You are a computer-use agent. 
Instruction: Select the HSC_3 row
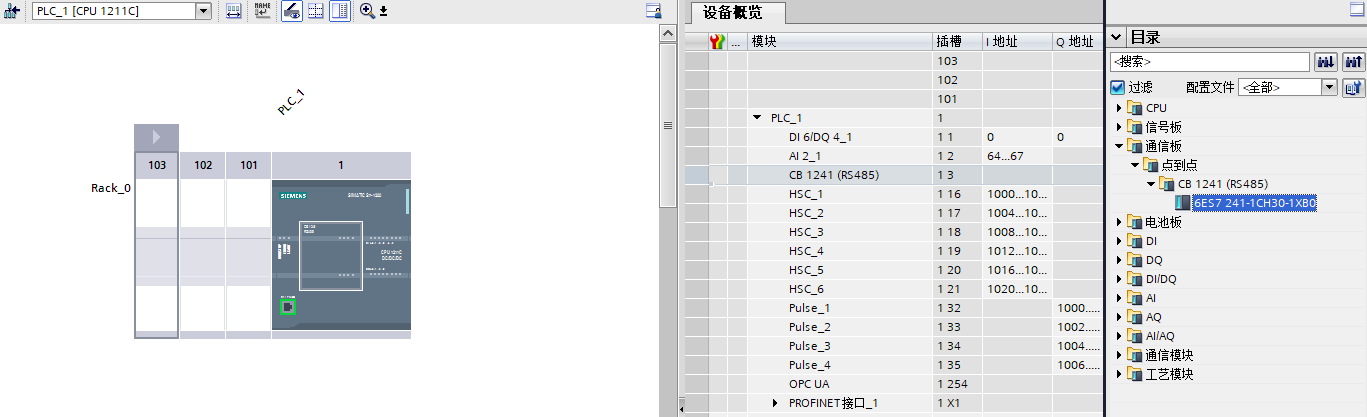pyautogui.click(x=894, y=232)
